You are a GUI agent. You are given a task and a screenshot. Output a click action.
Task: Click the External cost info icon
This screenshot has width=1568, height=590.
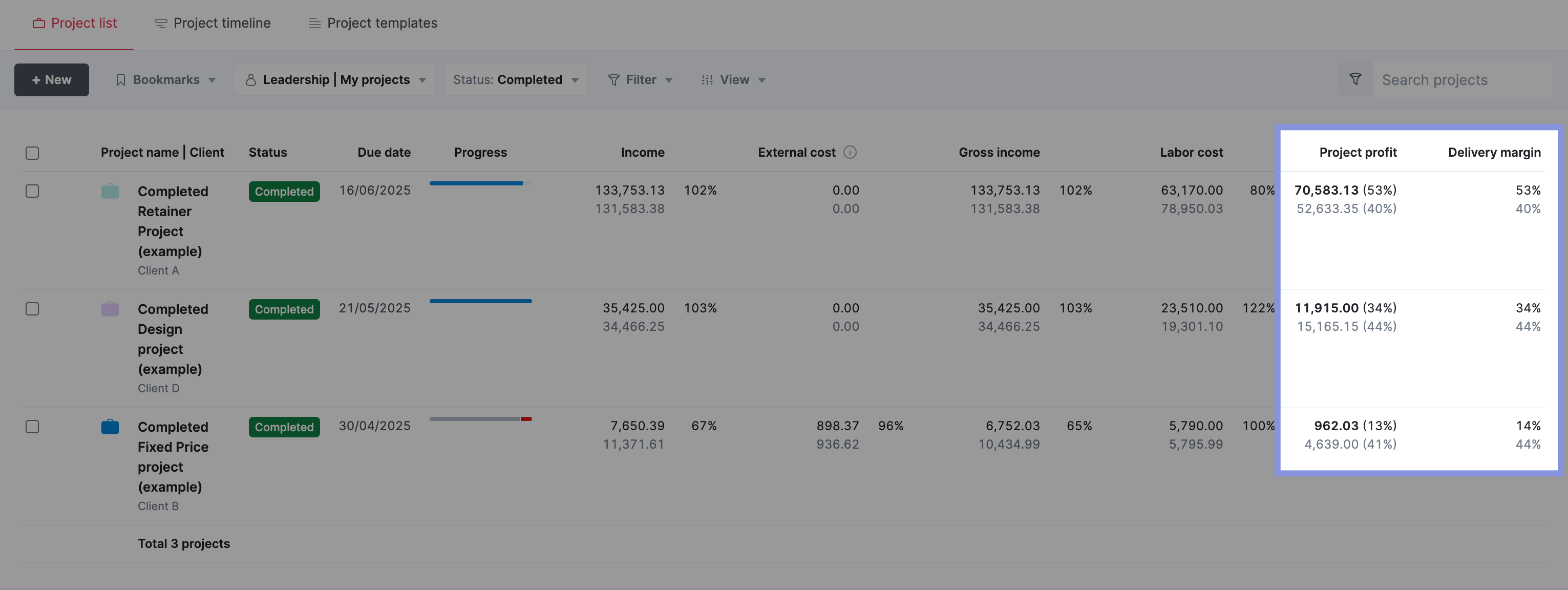coord(850,152)
